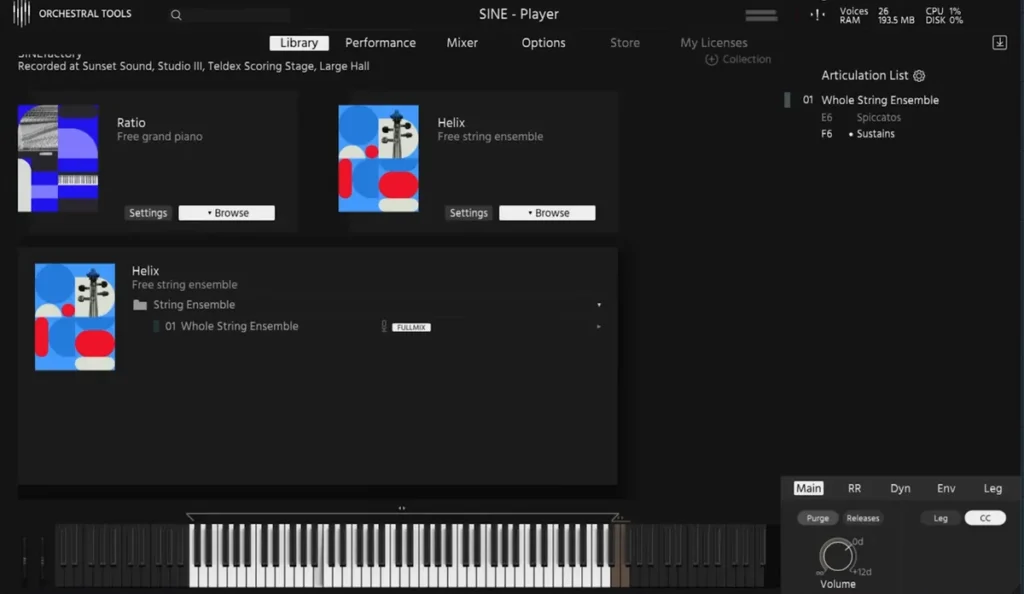Open the Mixer tab
The height and width of the screenshot is (594, 1024).
[x=462, y=42]
